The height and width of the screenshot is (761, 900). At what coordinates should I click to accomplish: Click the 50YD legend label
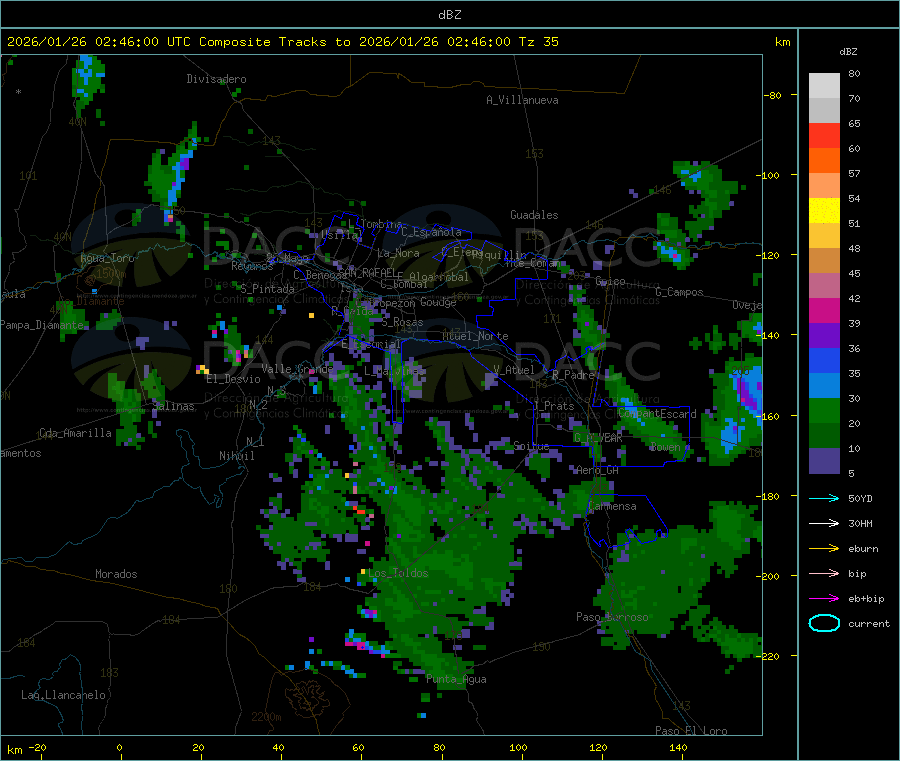860,498
